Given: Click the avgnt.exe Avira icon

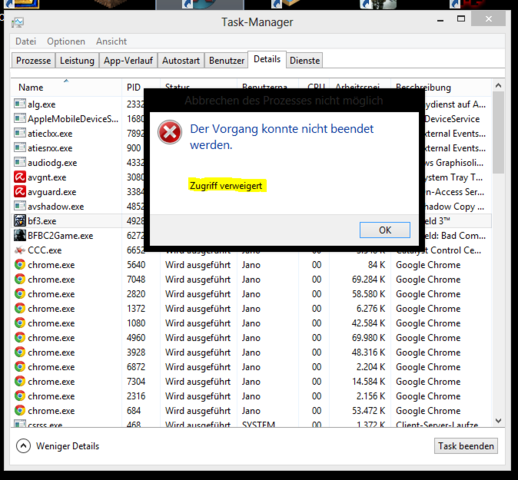Looking at the screenshot, I should [20, 177].
